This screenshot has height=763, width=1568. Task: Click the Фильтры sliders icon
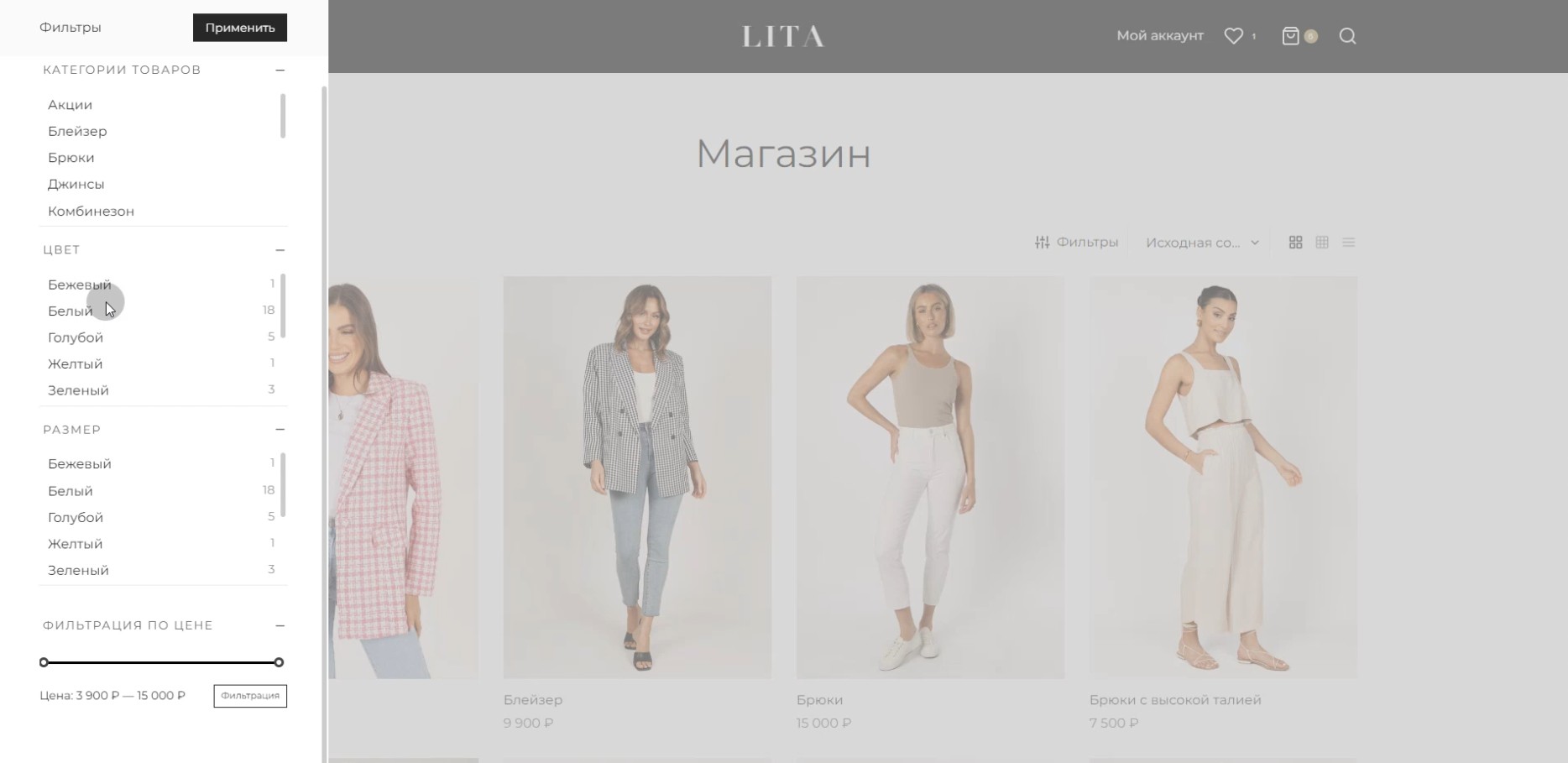coord(1043,243)
